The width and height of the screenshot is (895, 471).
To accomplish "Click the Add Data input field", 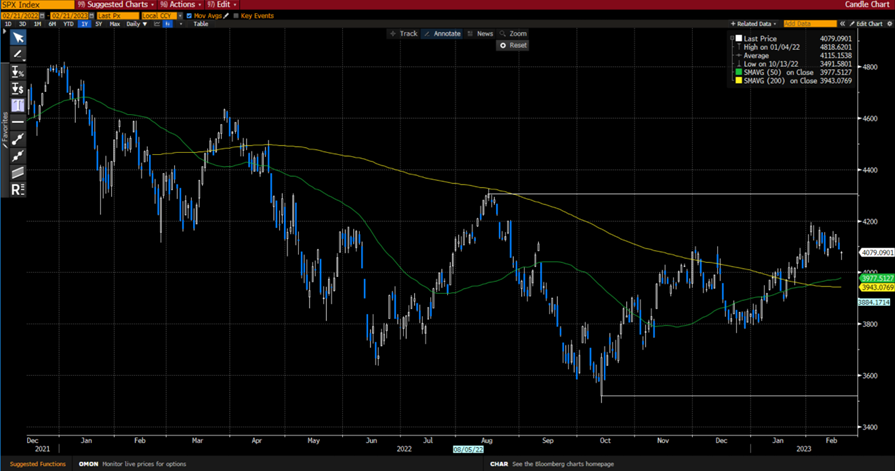I will pyautogui.click(x=810, y=24).
